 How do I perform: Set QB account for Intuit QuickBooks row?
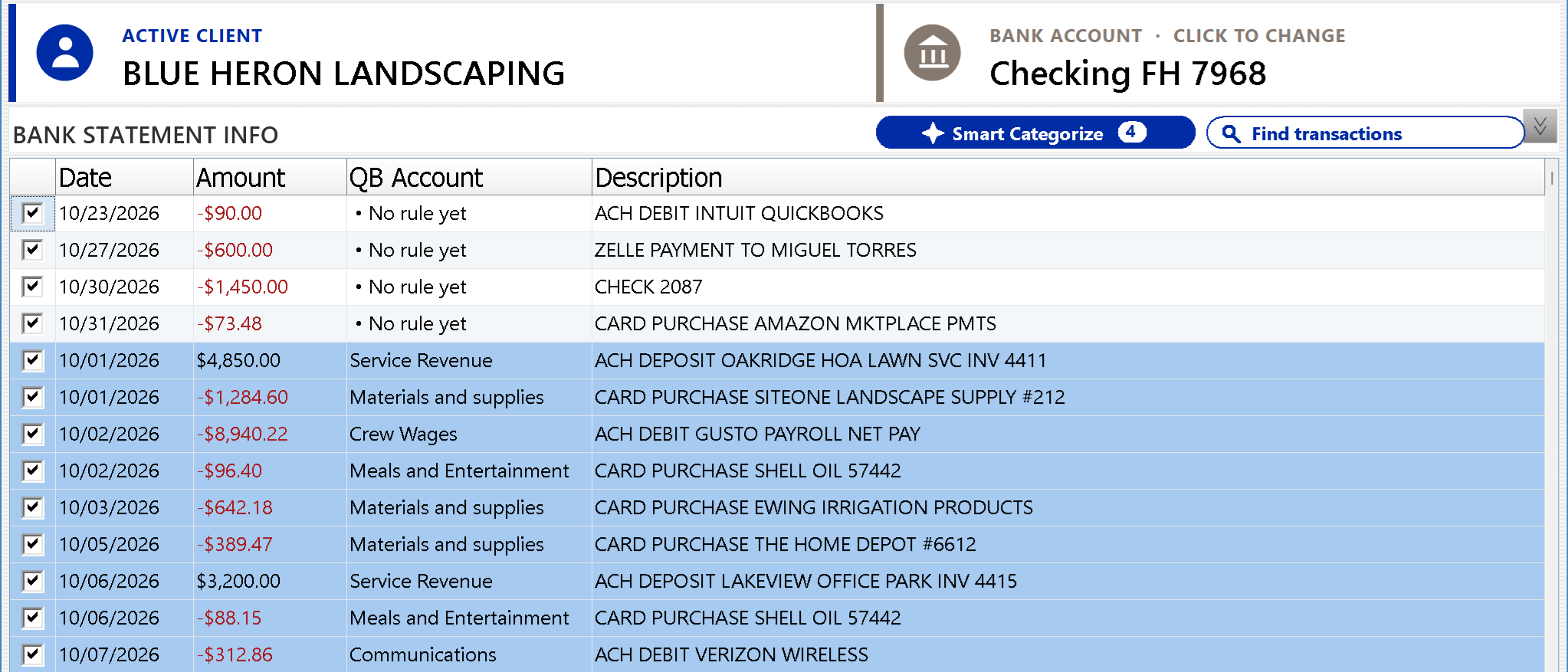[469, 213]
